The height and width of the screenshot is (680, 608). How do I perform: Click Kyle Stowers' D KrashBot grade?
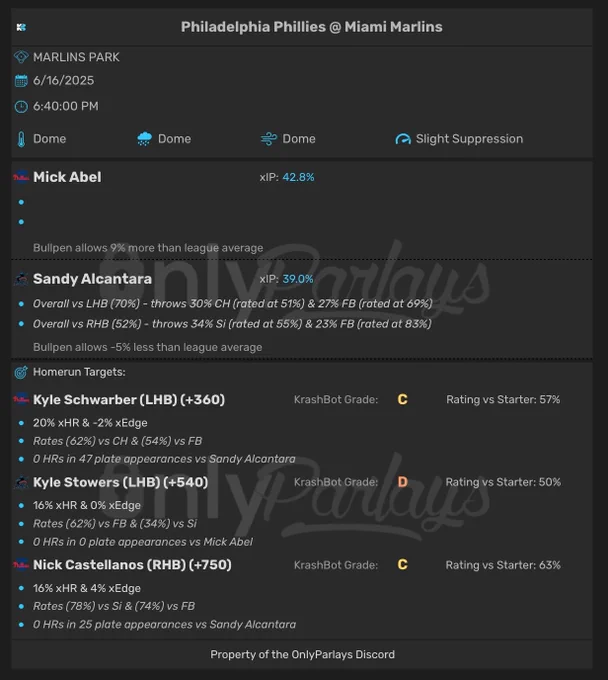(402, 482)
